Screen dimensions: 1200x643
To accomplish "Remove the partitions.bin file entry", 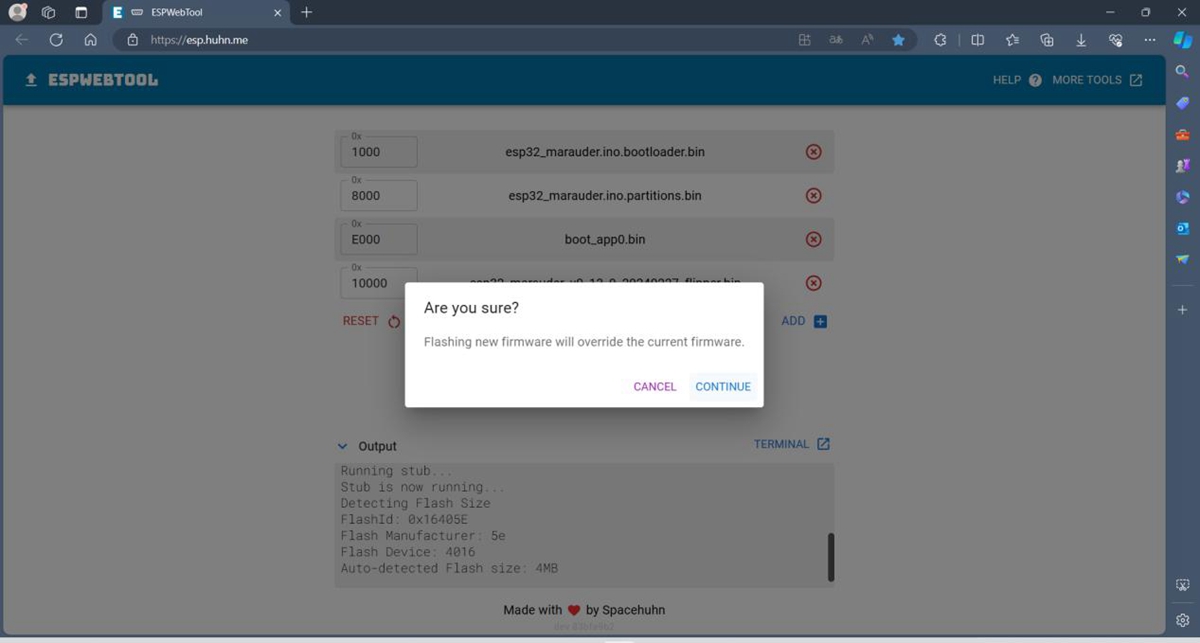I will tap(813, 196).
